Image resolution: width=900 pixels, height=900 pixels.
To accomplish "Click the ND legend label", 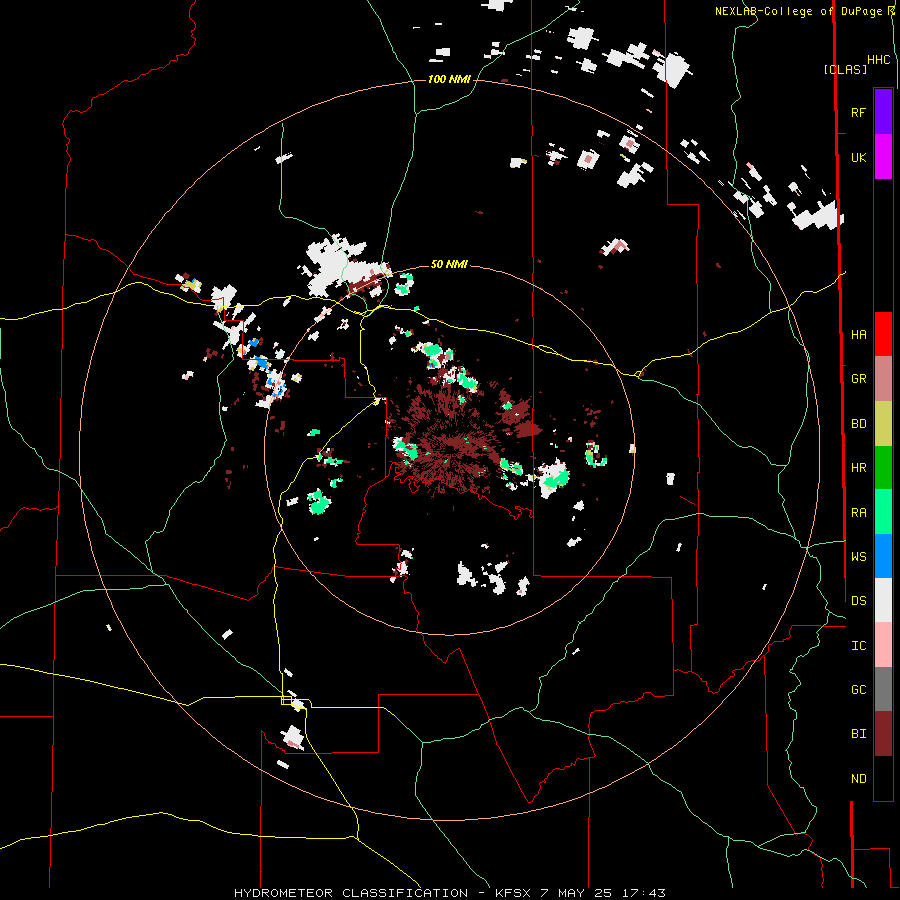I will coord(858,778).
